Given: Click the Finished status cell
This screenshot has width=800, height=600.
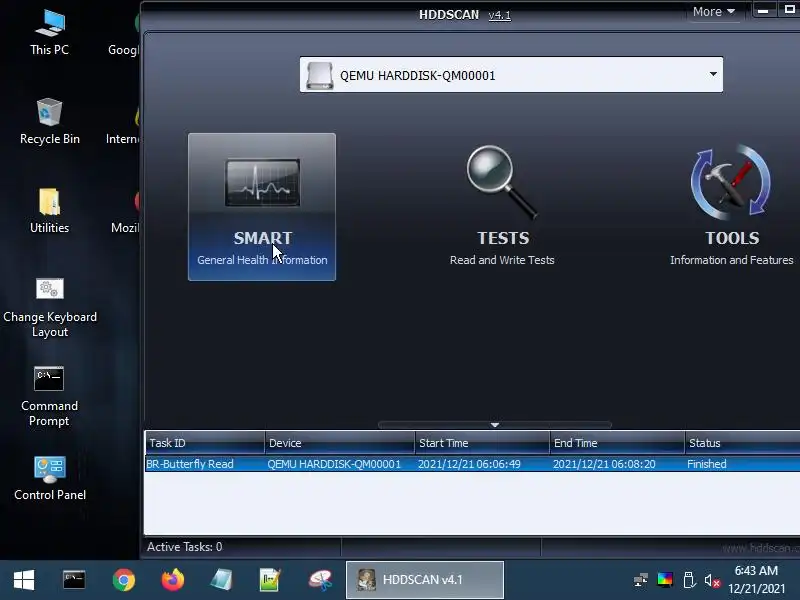Looking at the screenshot, I should click(707, 464).
